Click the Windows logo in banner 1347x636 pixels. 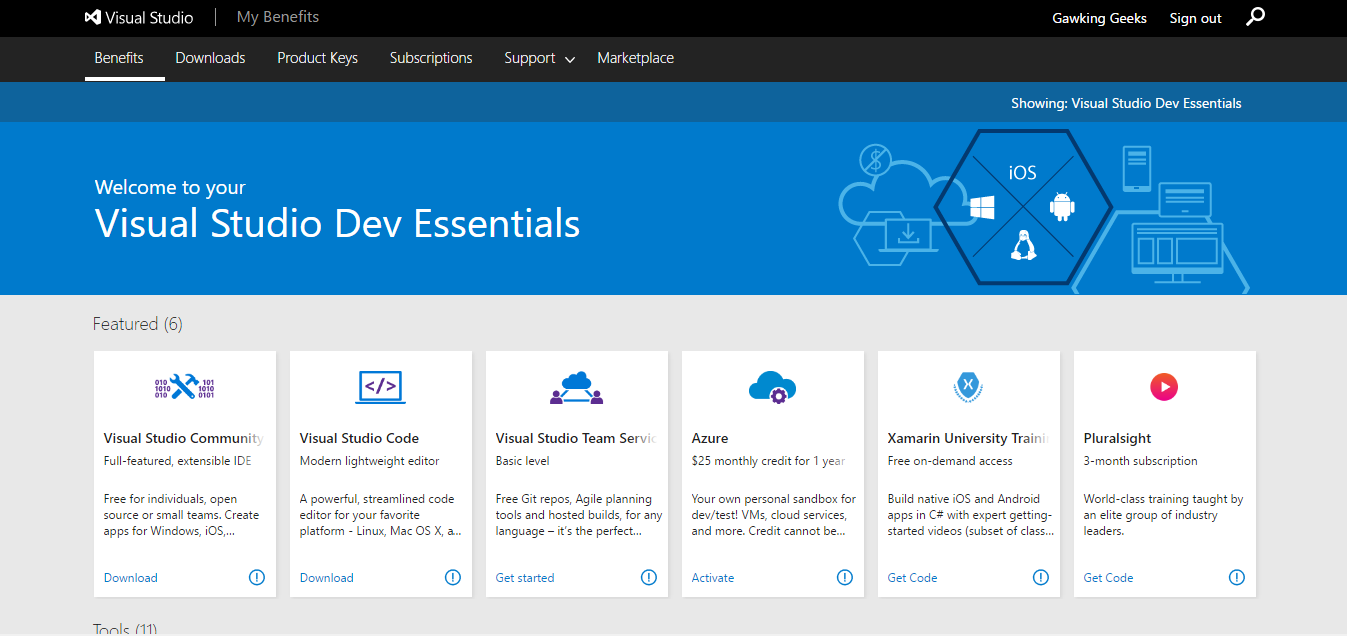(982, 208)
